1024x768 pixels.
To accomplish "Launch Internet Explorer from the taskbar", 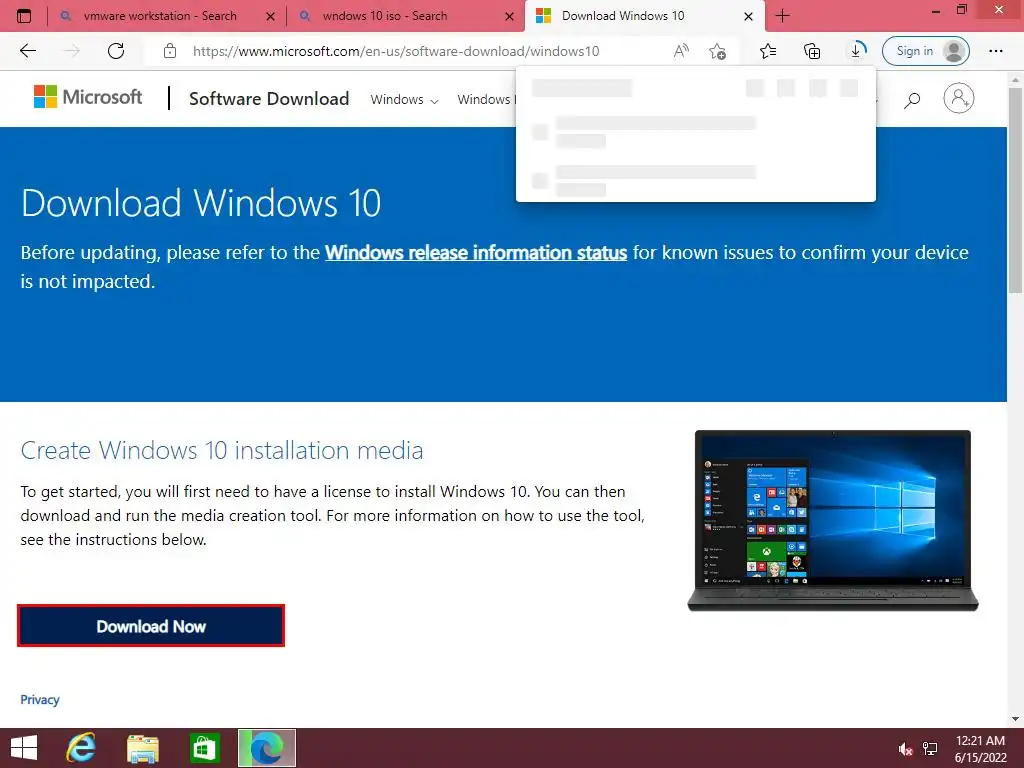I will 81,748.
